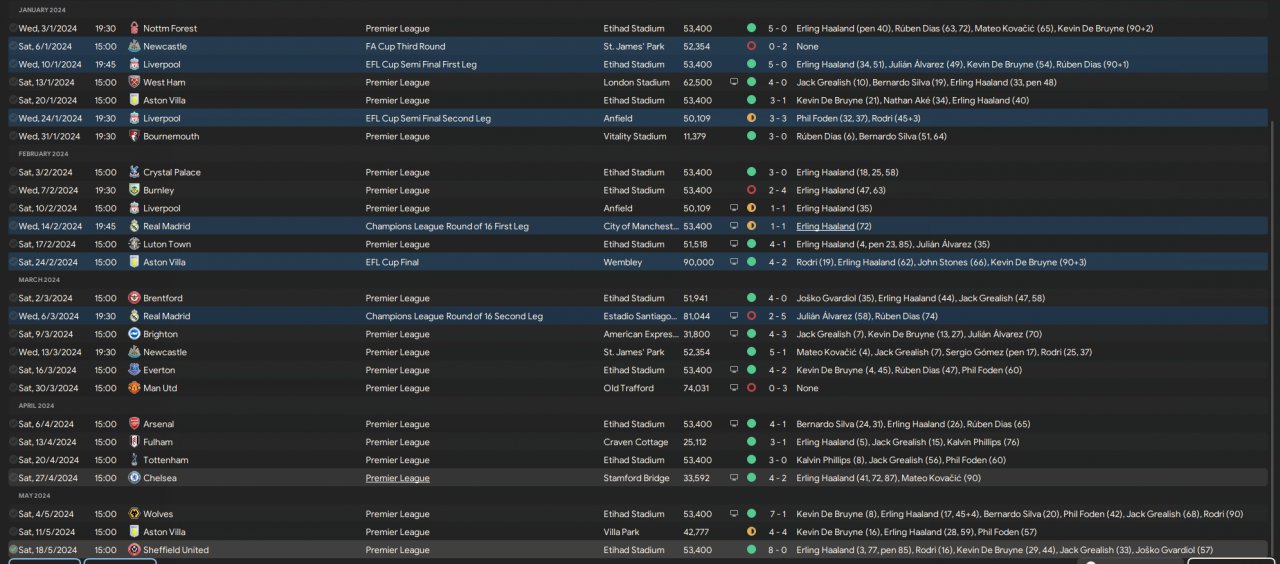Click underlined Erling Haaland (72) scorer link
1280x564 pixels.
[833, 226]
